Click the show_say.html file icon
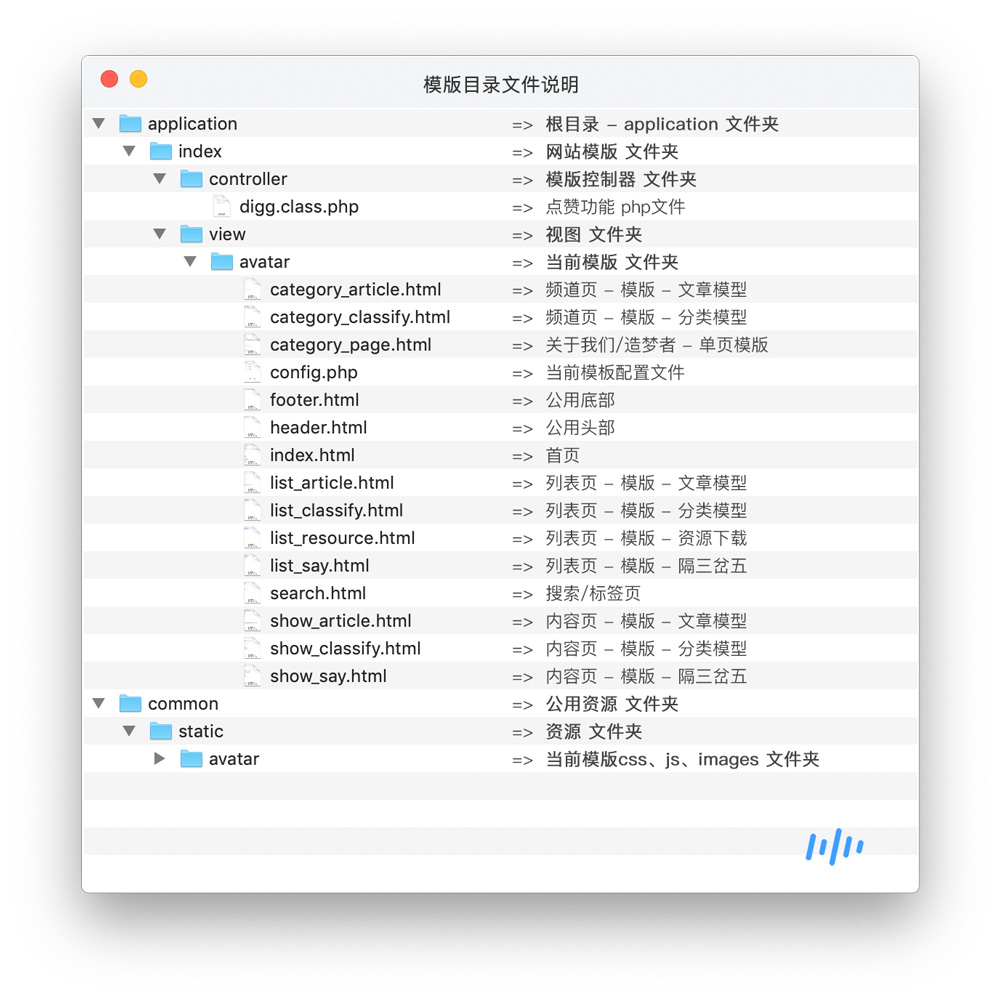This screenshot has width=1000, height=1000. tap(253, 676)
